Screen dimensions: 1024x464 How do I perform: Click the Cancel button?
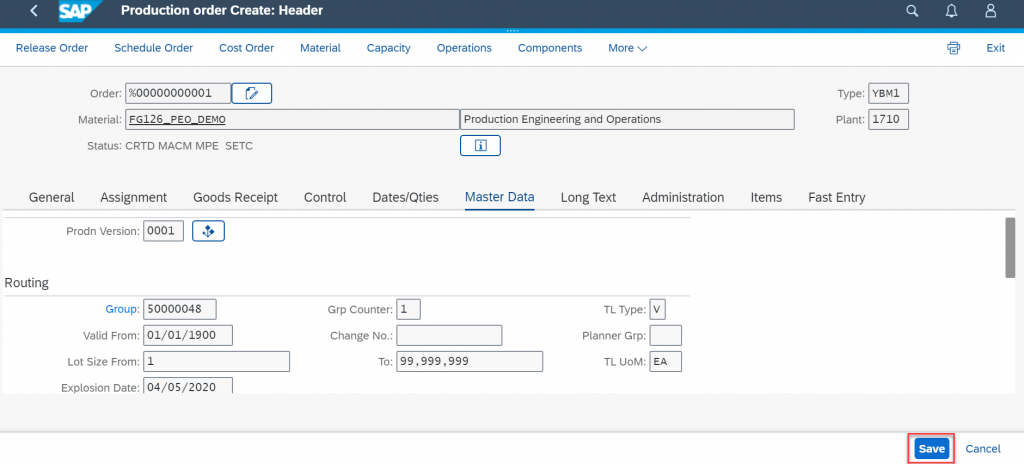pos(983,449)
